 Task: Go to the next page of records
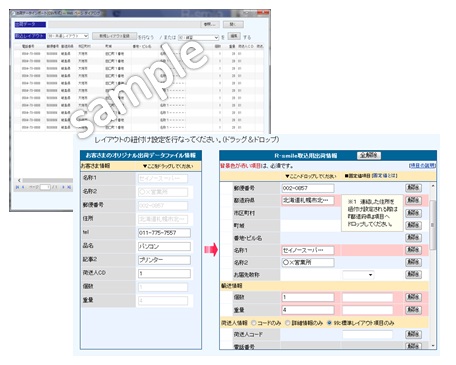pyautogui.click(x=63, y=187)
